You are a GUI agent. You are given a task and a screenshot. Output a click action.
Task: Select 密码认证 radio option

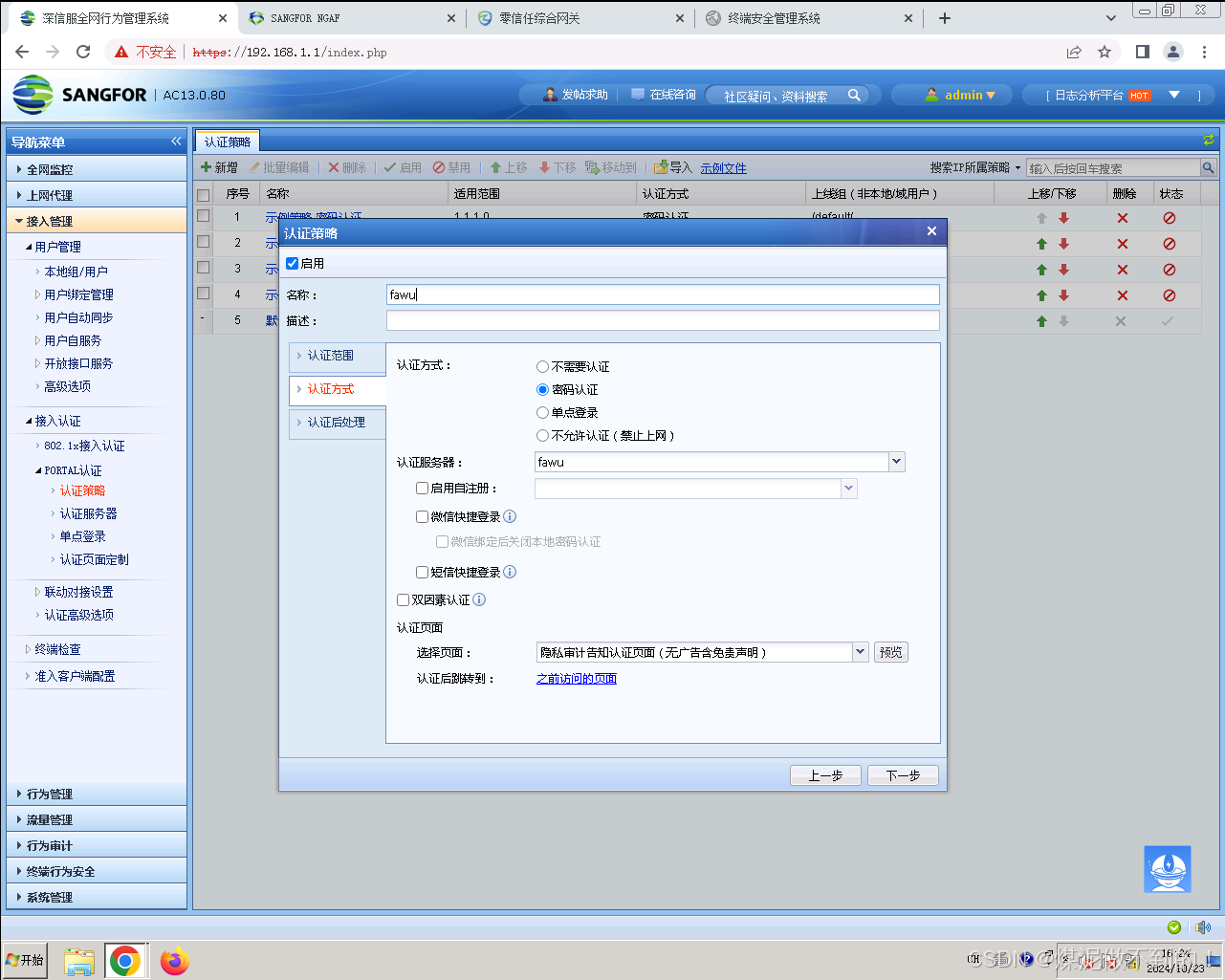tap(542, 389)
